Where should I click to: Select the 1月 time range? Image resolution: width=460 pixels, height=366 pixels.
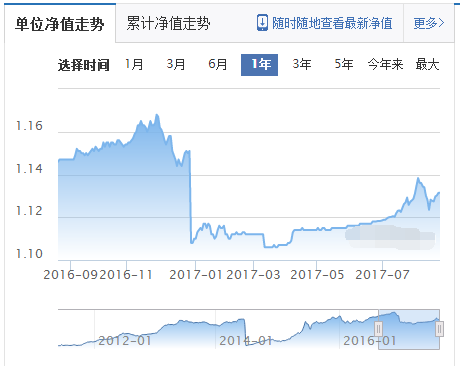click(x=134, y=64)
